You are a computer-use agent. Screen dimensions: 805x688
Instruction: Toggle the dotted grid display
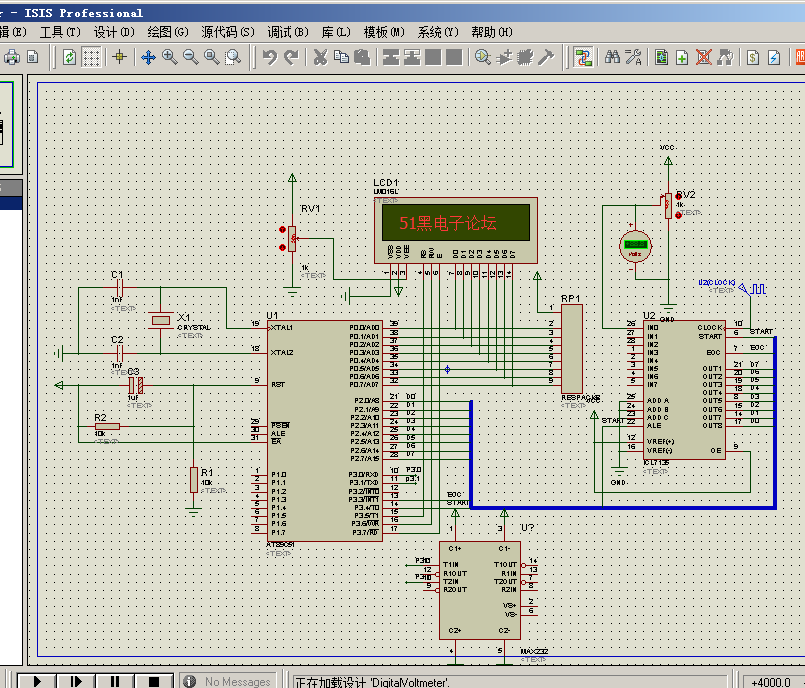(x=91, y=57)
